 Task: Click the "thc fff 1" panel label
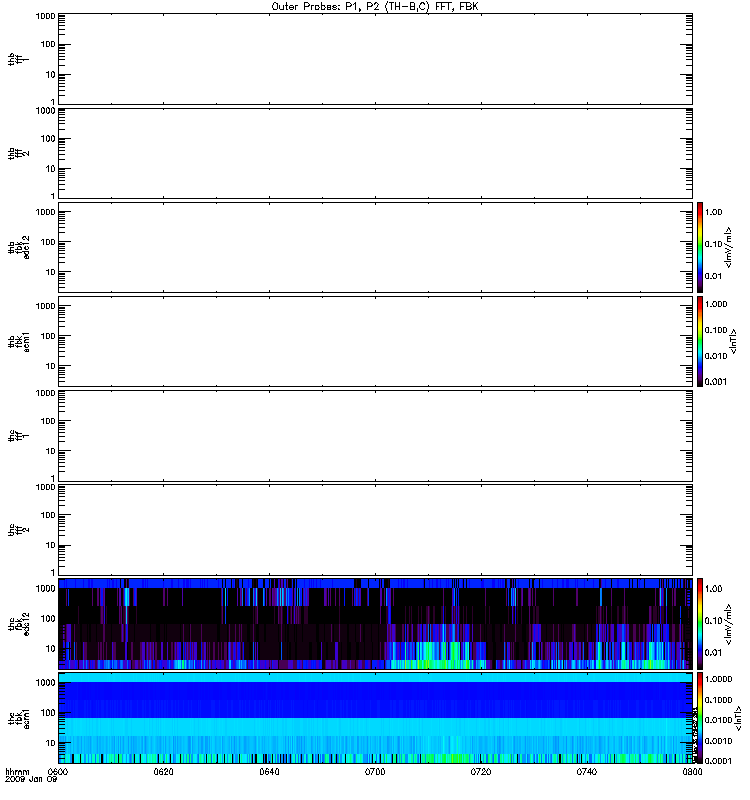coord(18,436)
